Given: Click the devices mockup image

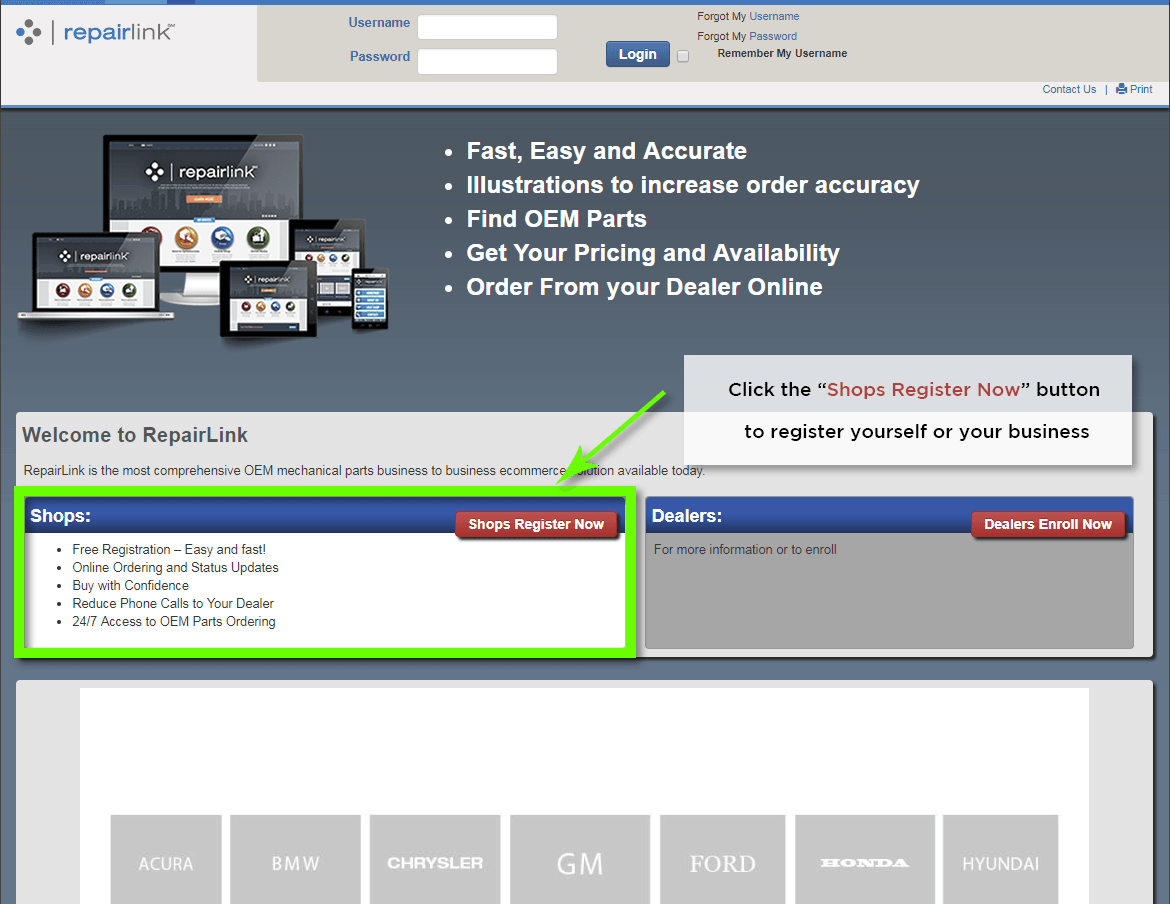Looking at the screenshot, I should point(203,236).
